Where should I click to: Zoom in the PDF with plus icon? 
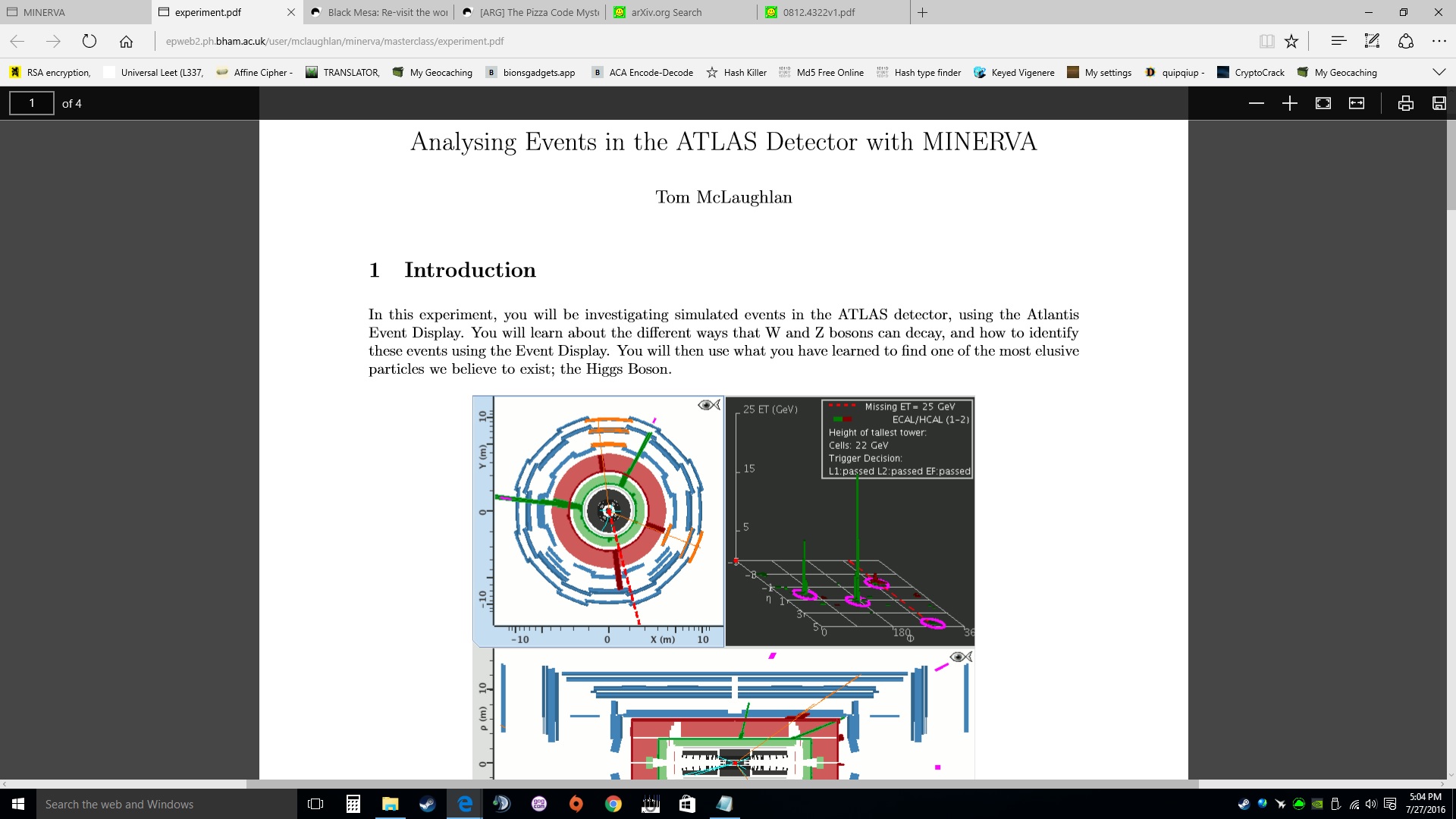coord(1289,103)
